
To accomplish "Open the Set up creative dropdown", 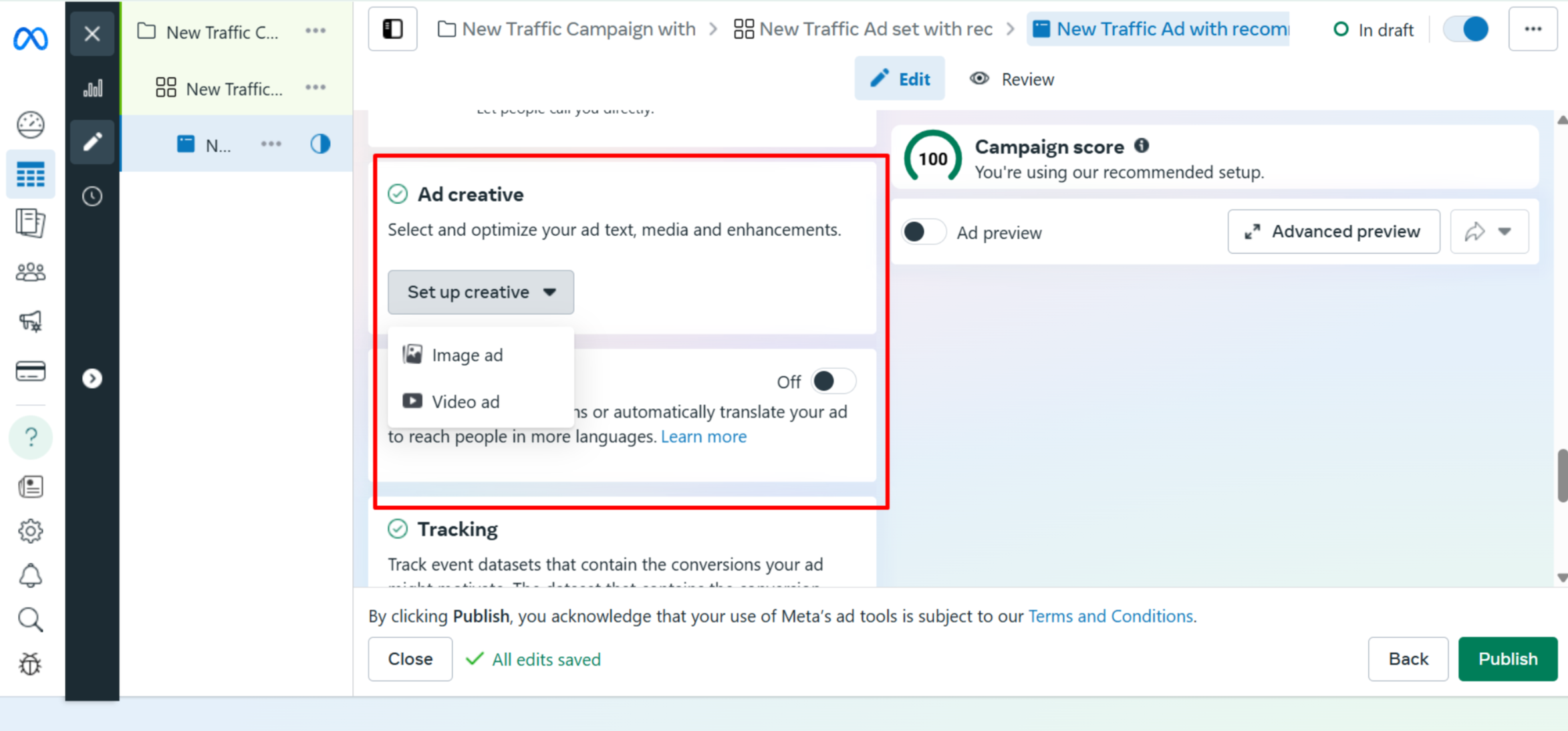I will 481,292.
